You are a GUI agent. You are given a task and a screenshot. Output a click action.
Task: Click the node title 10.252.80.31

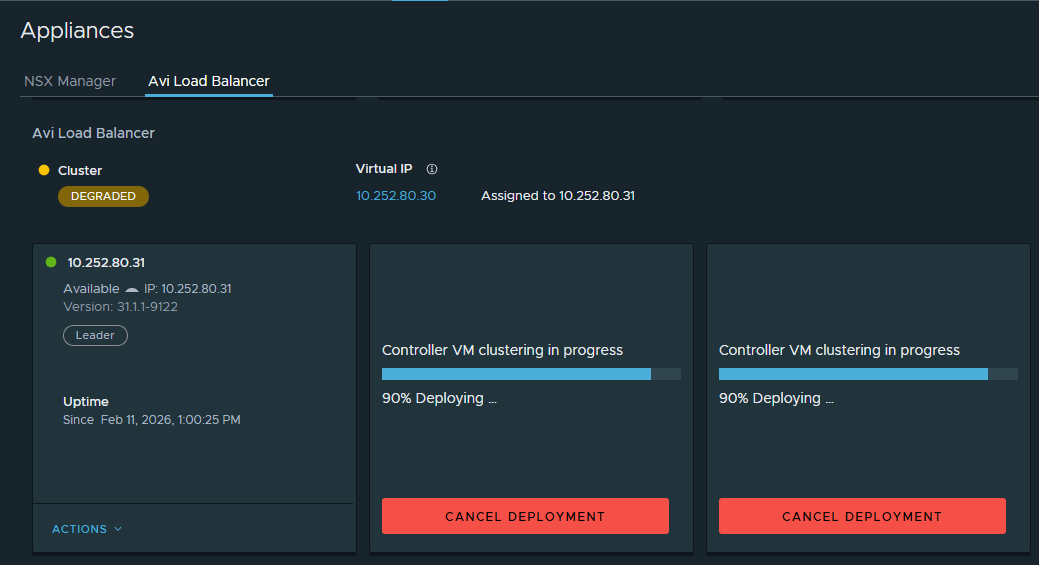(106, 262)
